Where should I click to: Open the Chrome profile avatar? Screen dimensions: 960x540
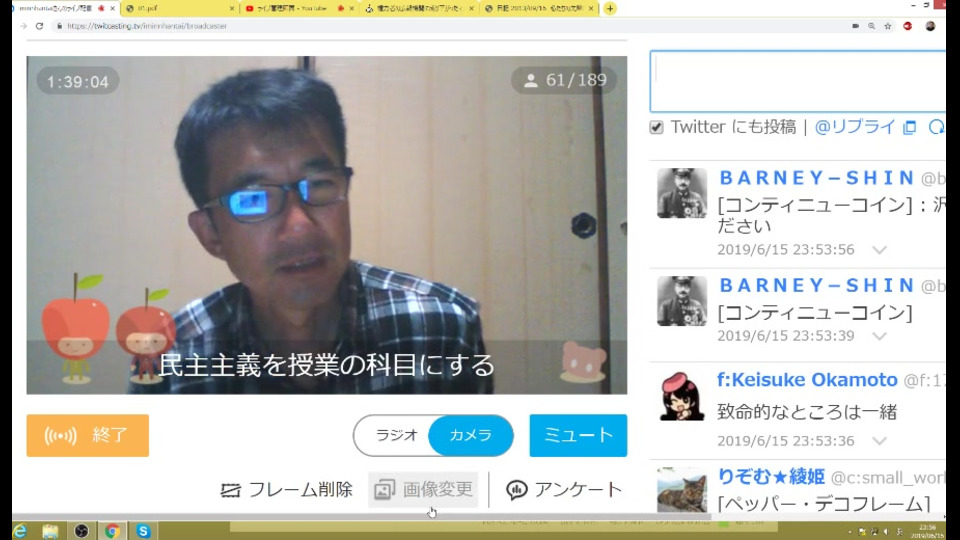pos(930,26)
